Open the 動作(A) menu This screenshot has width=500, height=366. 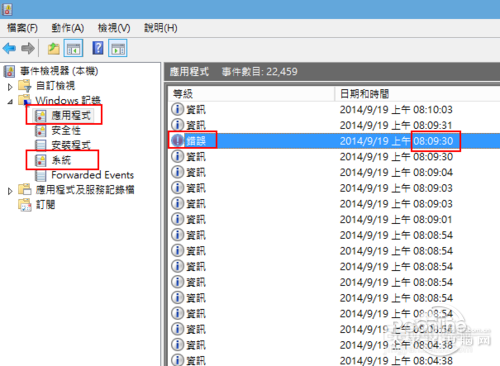68,28
